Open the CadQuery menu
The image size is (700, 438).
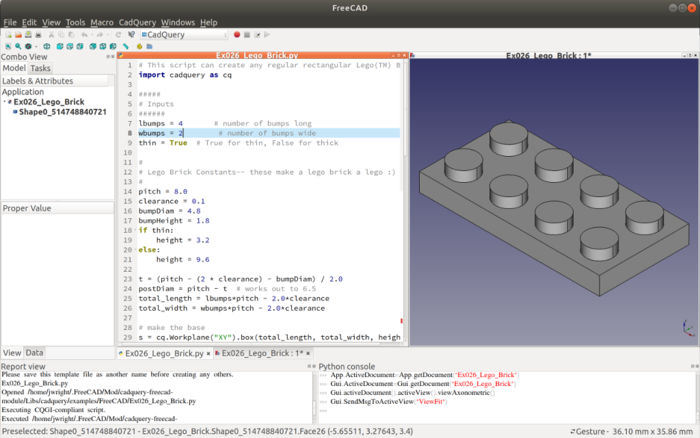[137, 22]
